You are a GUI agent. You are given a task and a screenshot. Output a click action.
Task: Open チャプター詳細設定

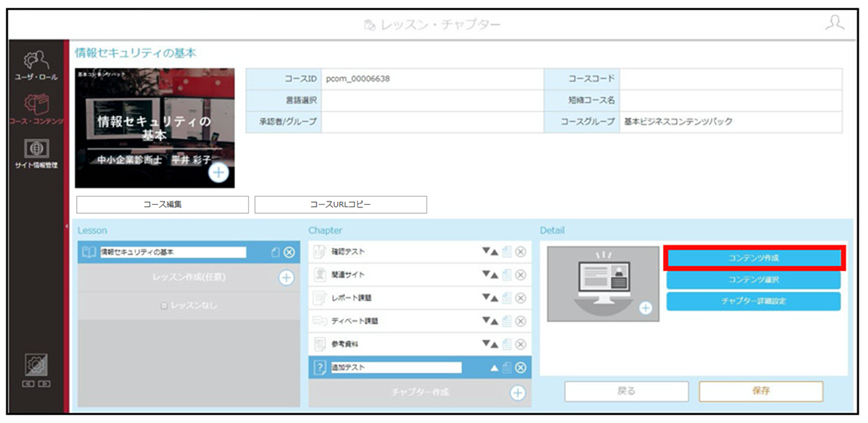pyautogui.click(x=753, y=302)
